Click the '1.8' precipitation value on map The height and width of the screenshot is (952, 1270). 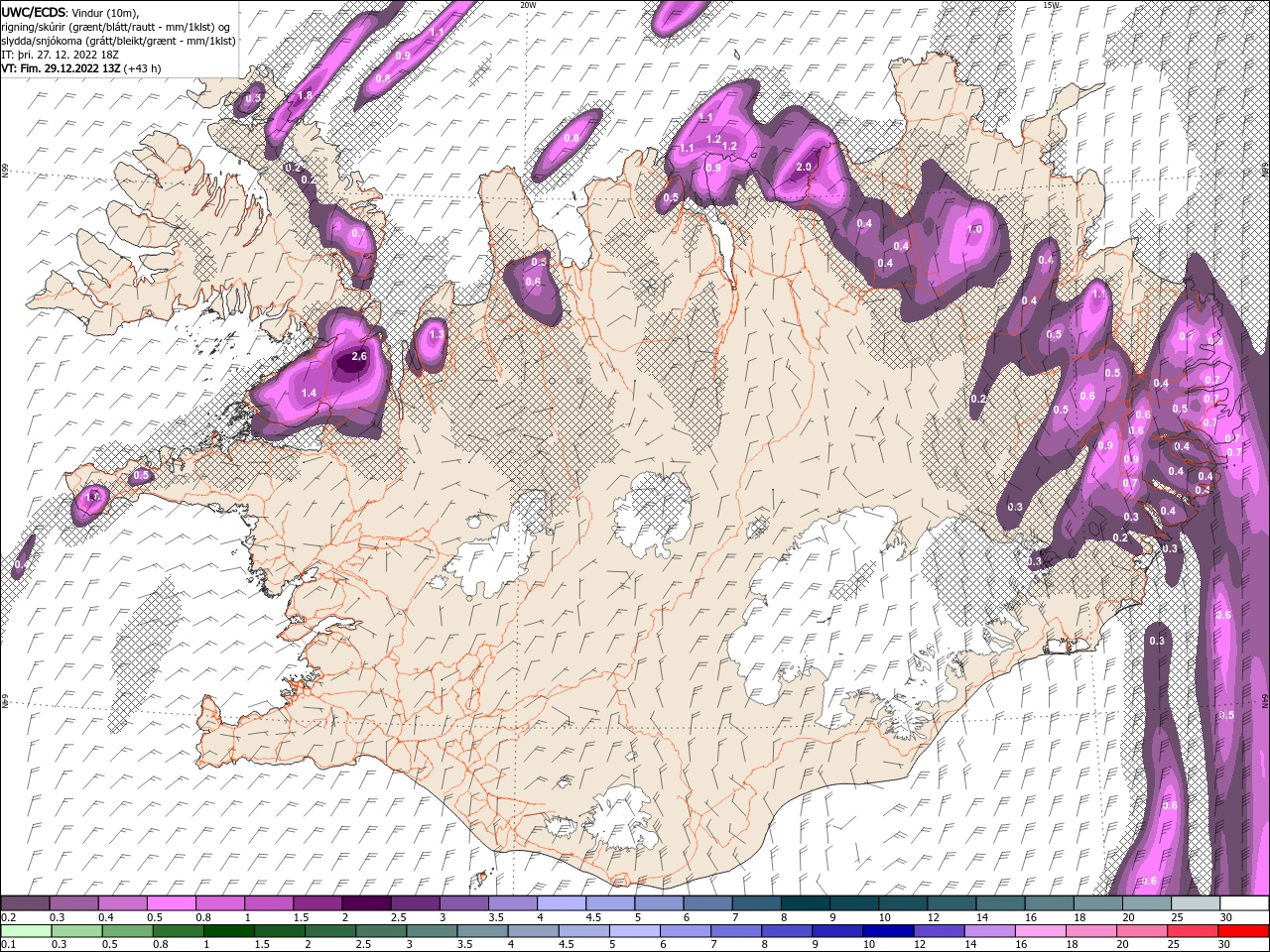pos(306,95)
